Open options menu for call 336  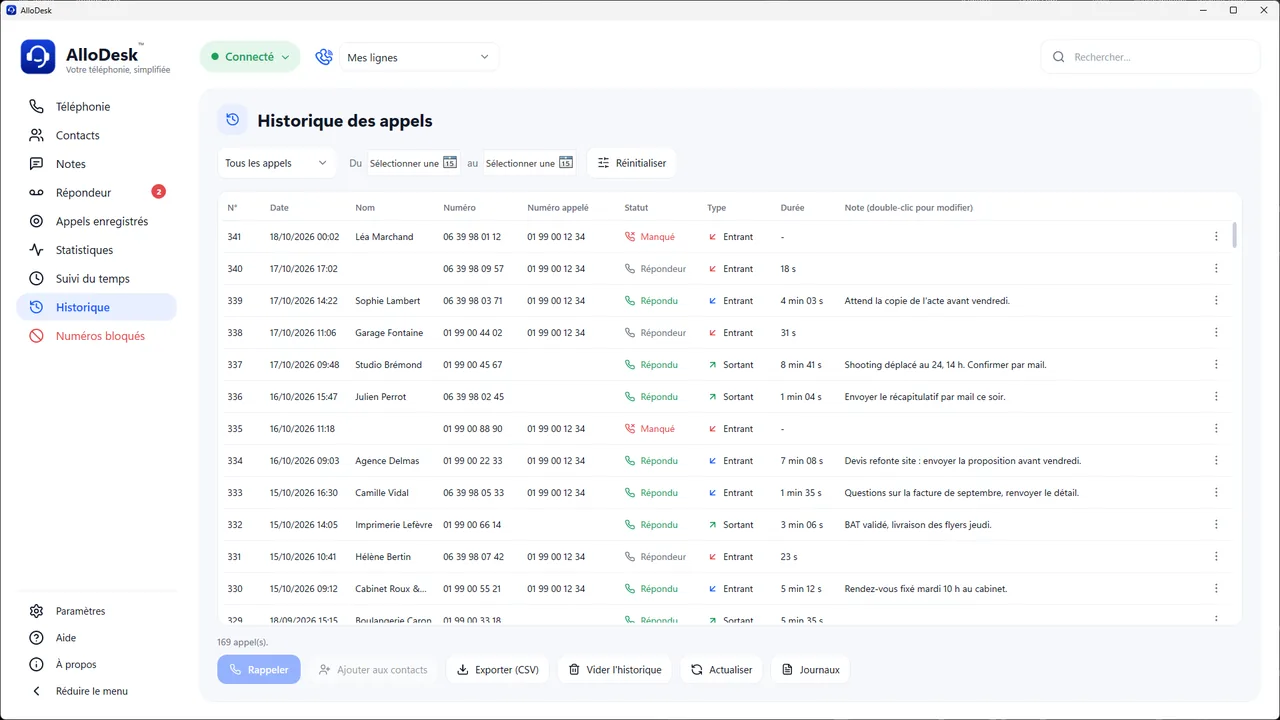[1216, 397]
